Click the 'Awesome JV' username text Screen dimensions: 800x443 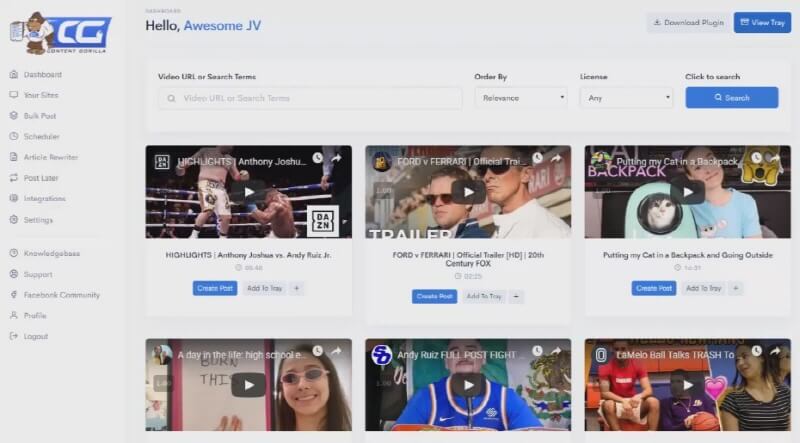(x=222, y=26)
